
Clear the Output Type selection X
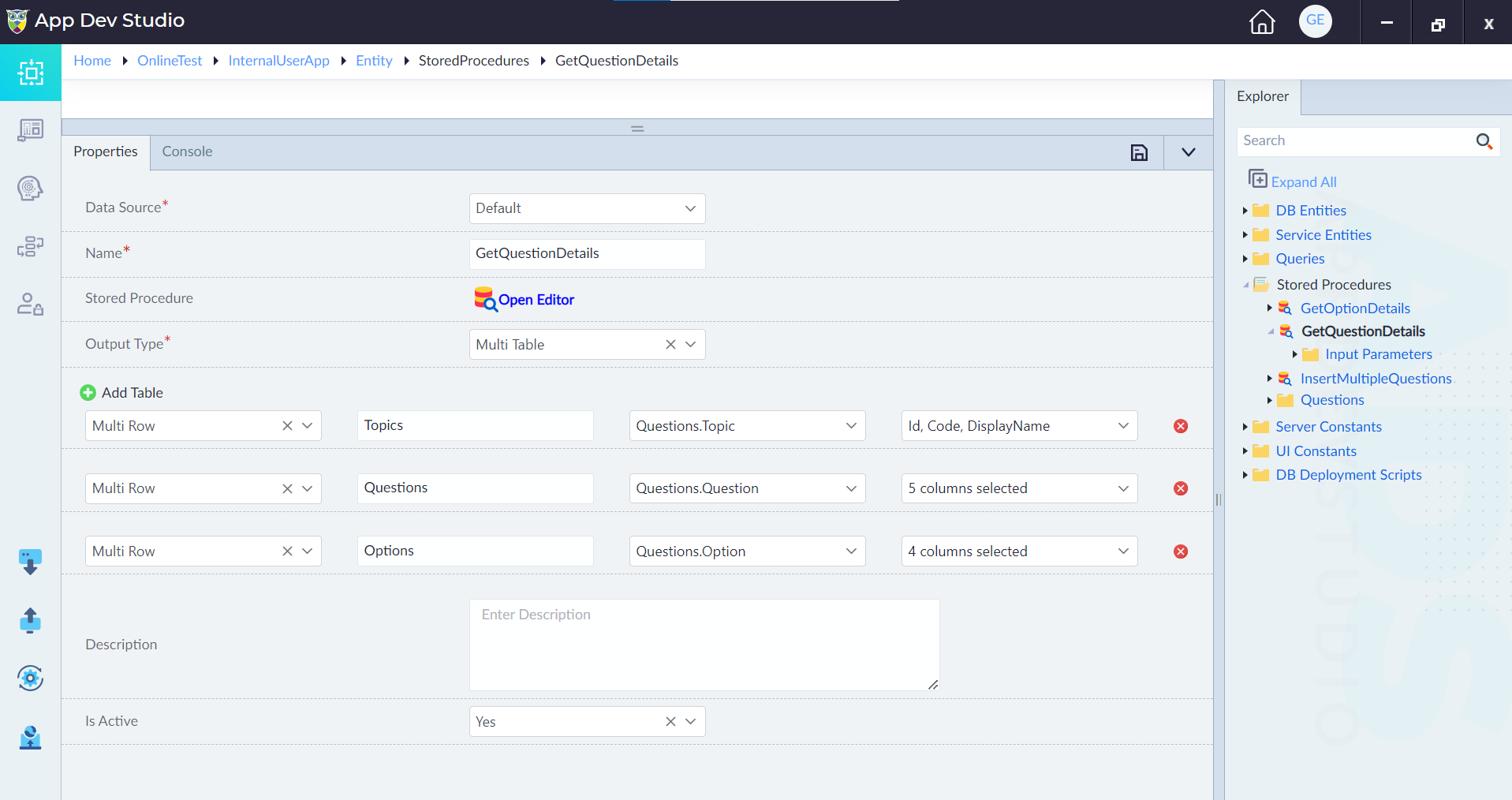click(x=670, y=345)
